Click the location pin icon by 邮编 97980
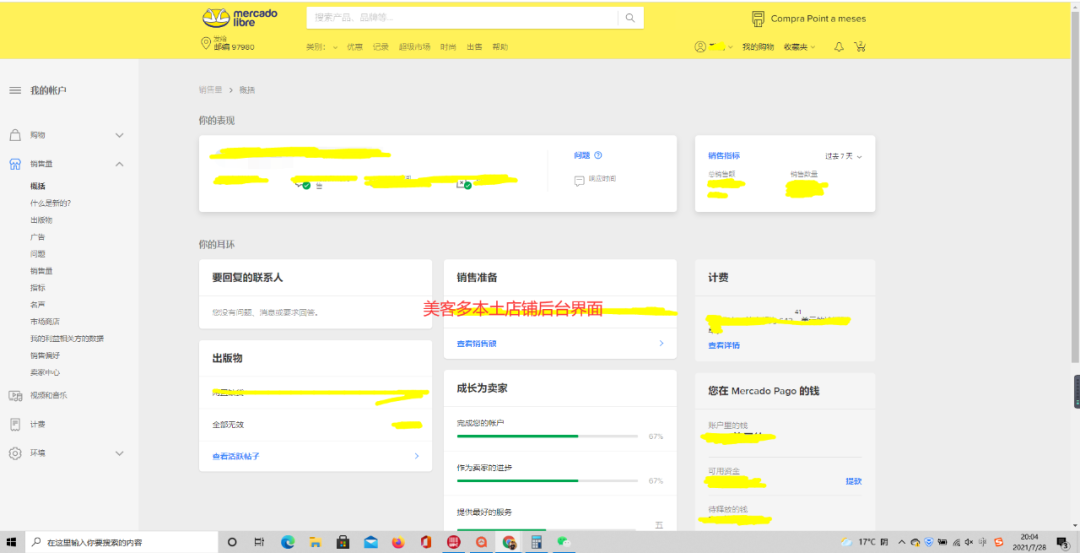The width and height of the screenshot is (1080, 553). [x=206, y=43]
